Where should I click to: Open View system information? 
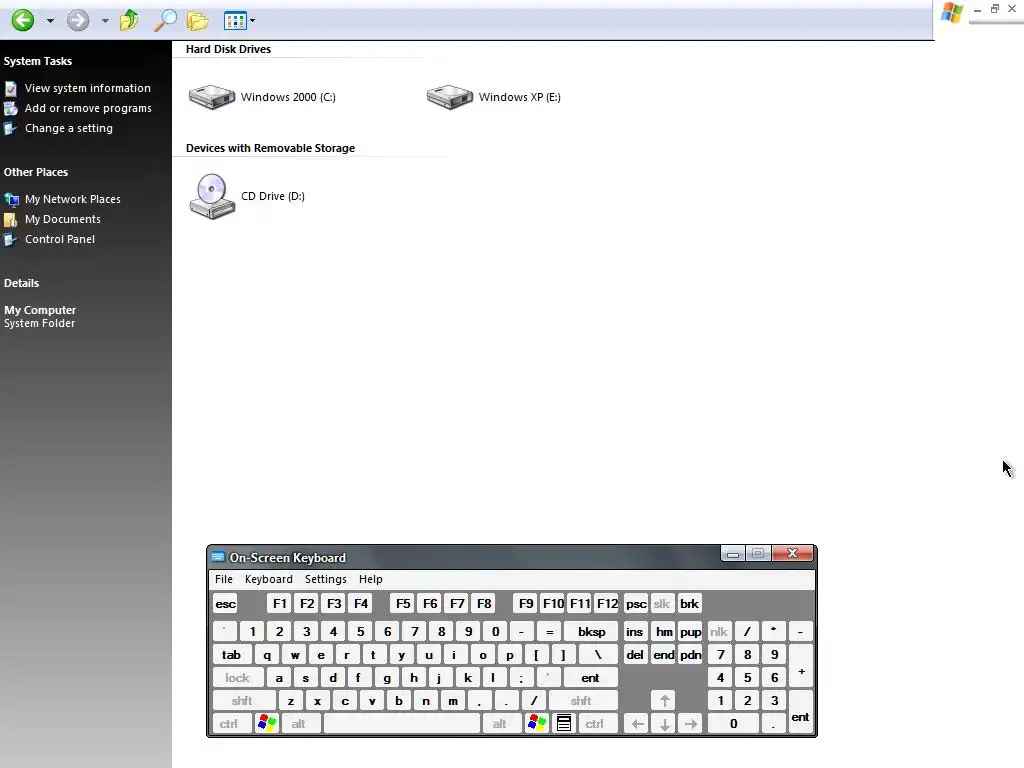[x=88, y=88]
